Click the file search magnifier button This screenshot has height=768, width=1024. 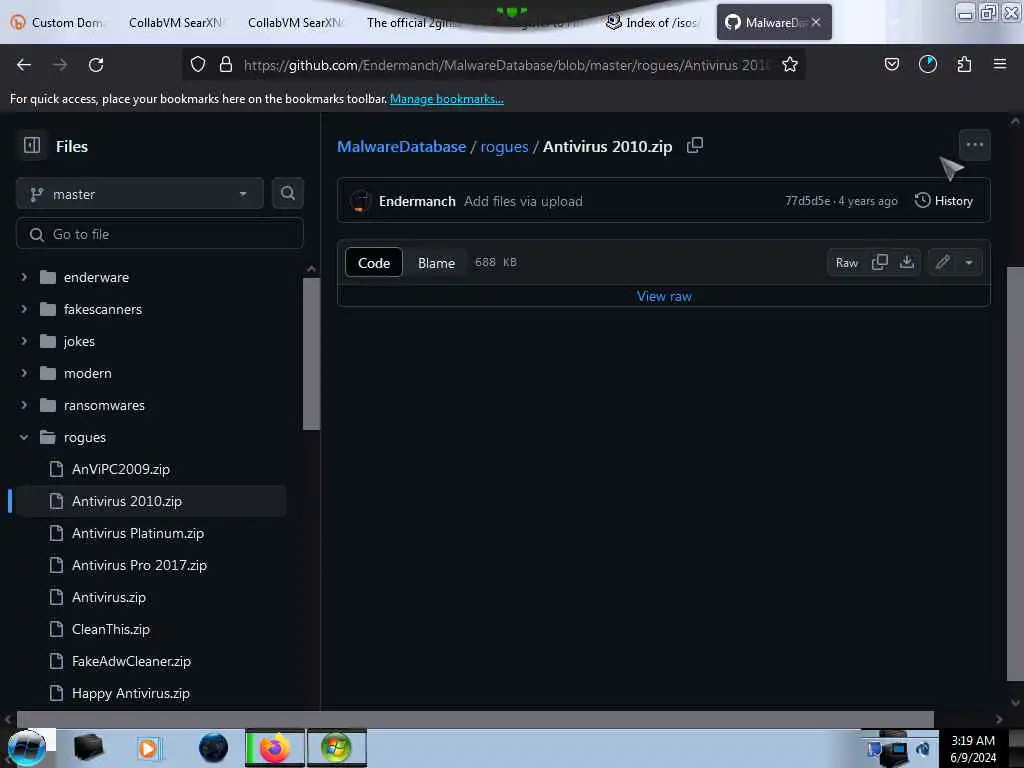click(x=287, y=193)
